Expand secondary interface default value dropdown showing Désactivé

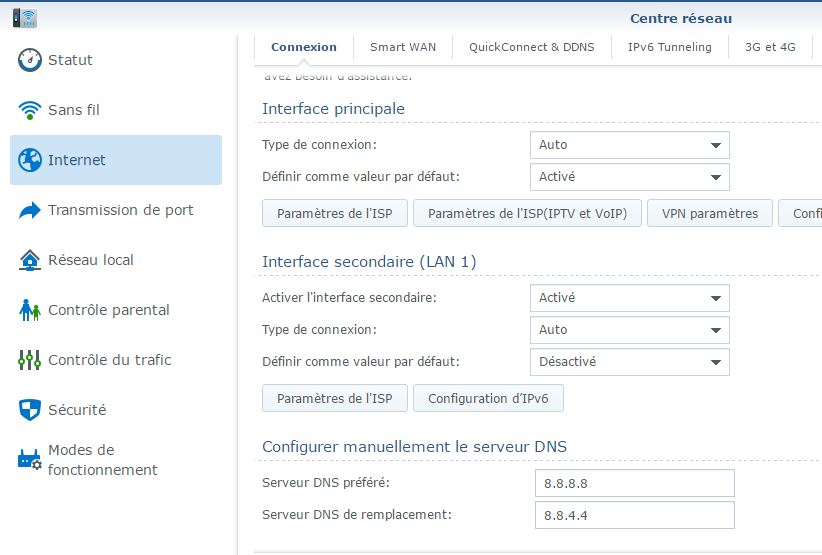[x=629, y=362]
